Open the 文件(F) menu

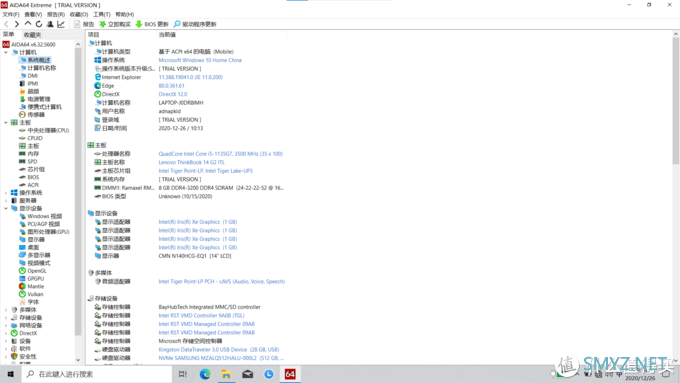click(x=11, y=14)
